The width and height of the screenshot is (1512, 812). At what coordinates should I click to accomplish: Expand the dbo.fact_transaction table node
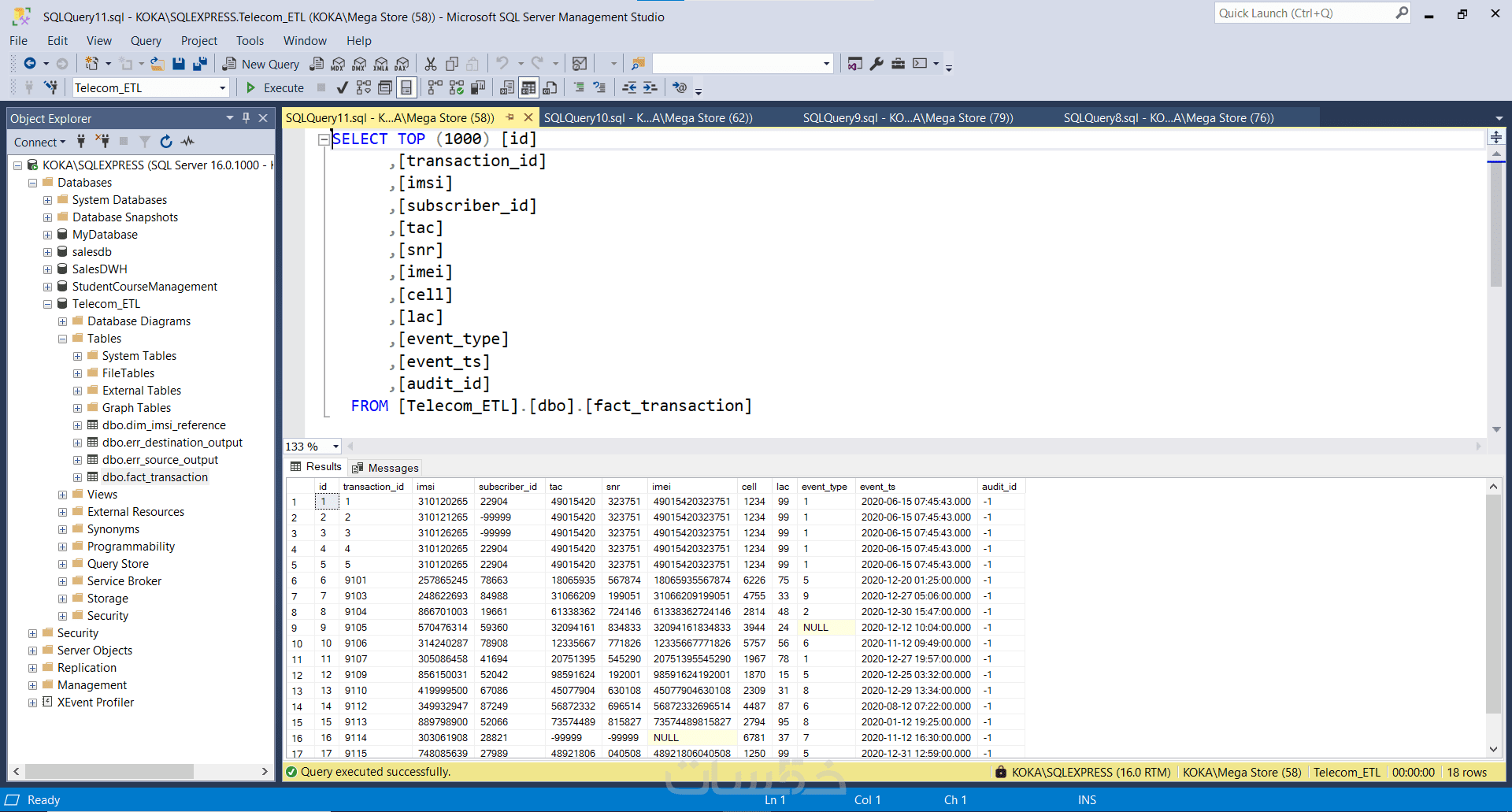tap(77, 477)
